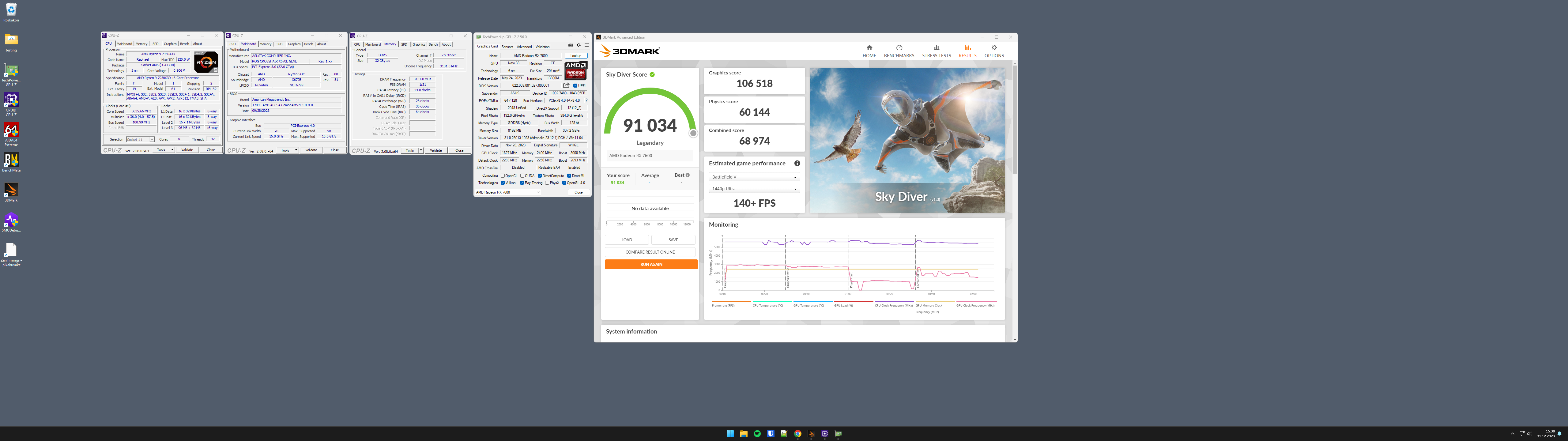Click SAVE button in 3DMark
Image resolution: width=1568 pixels, height=441 pixels.
pos(673,240)
